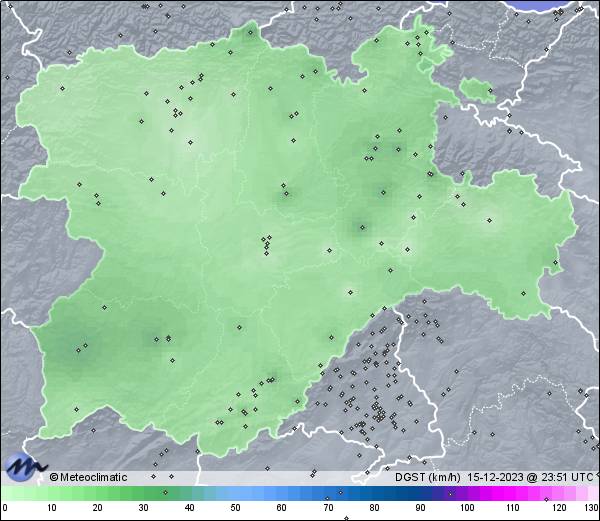The width and height of the screenshot is (600, 521).
Task: Click the 20 value on the scale
Action: pos(97,508)
